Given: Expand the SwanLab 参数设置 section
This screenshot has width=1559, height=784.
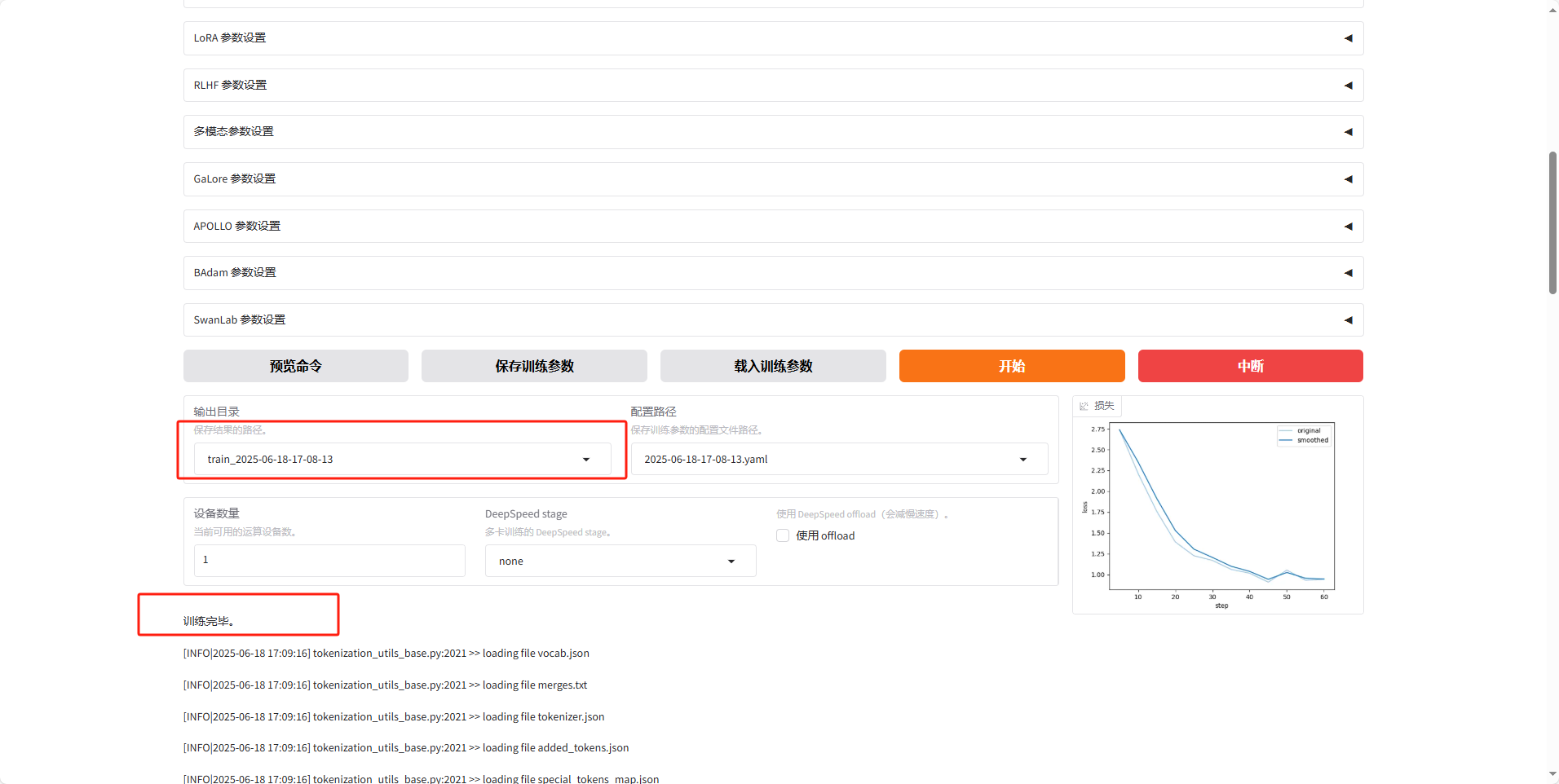Looking at the screenshot, I should (x=773, y=319).
